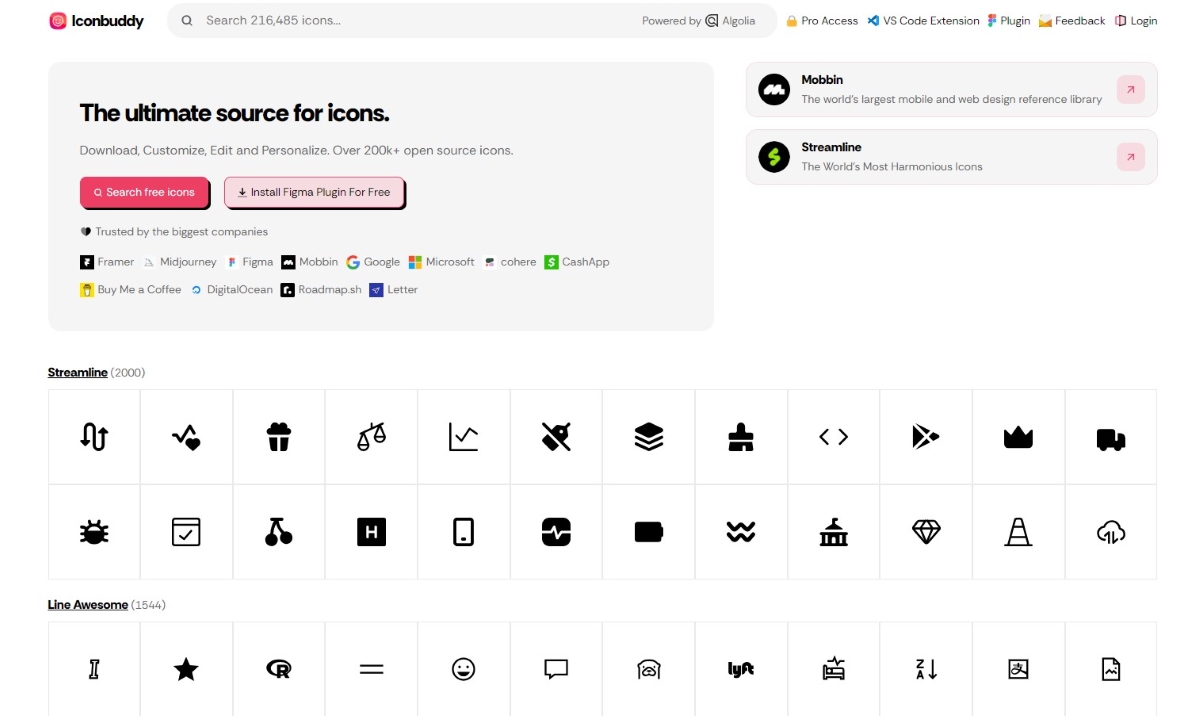The width and height of the screenshot is (1200, 716).
Task: Click the cohere company label
Action: (510, 262)
